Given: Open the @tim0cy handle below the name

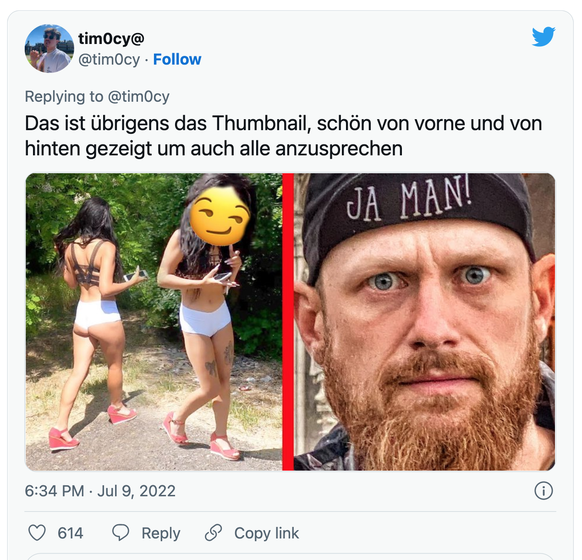Looking at the screenshot, I should pyautogui.click(x=109, y=59).
